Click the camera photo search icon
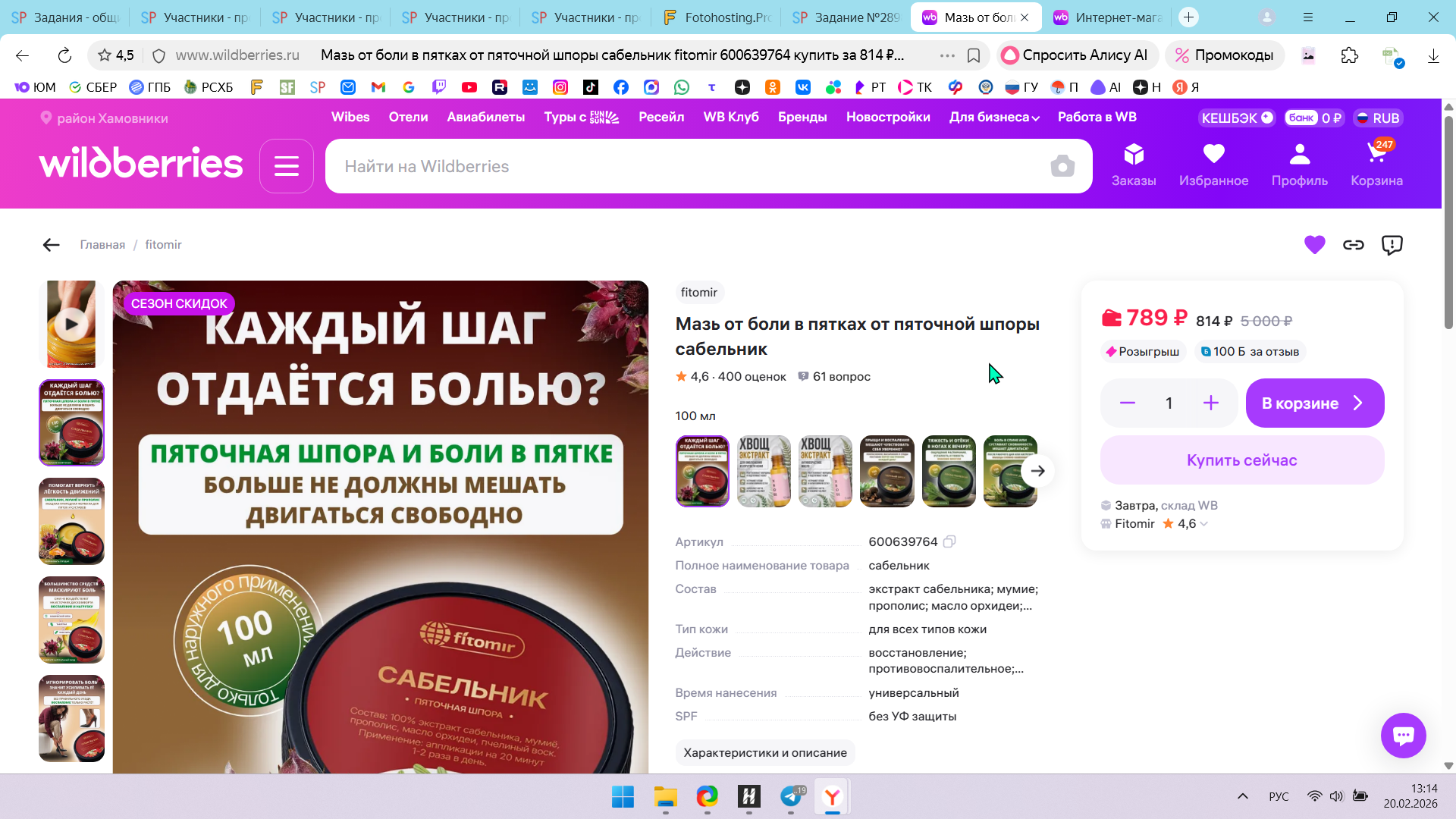Viewport: 1456px width, 819px height. click(x=1062, y=166)
